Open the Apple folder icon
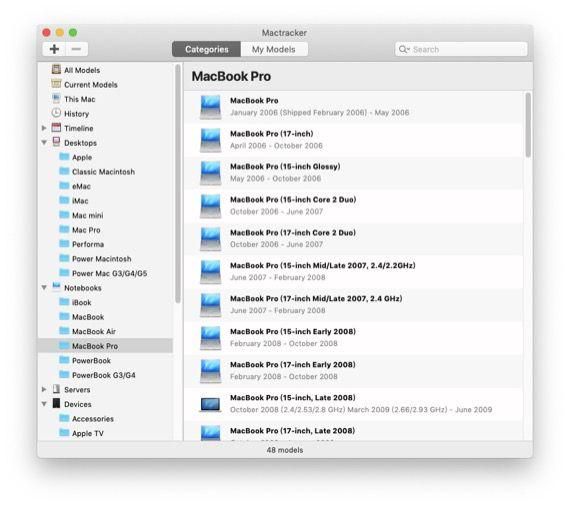 64,157
